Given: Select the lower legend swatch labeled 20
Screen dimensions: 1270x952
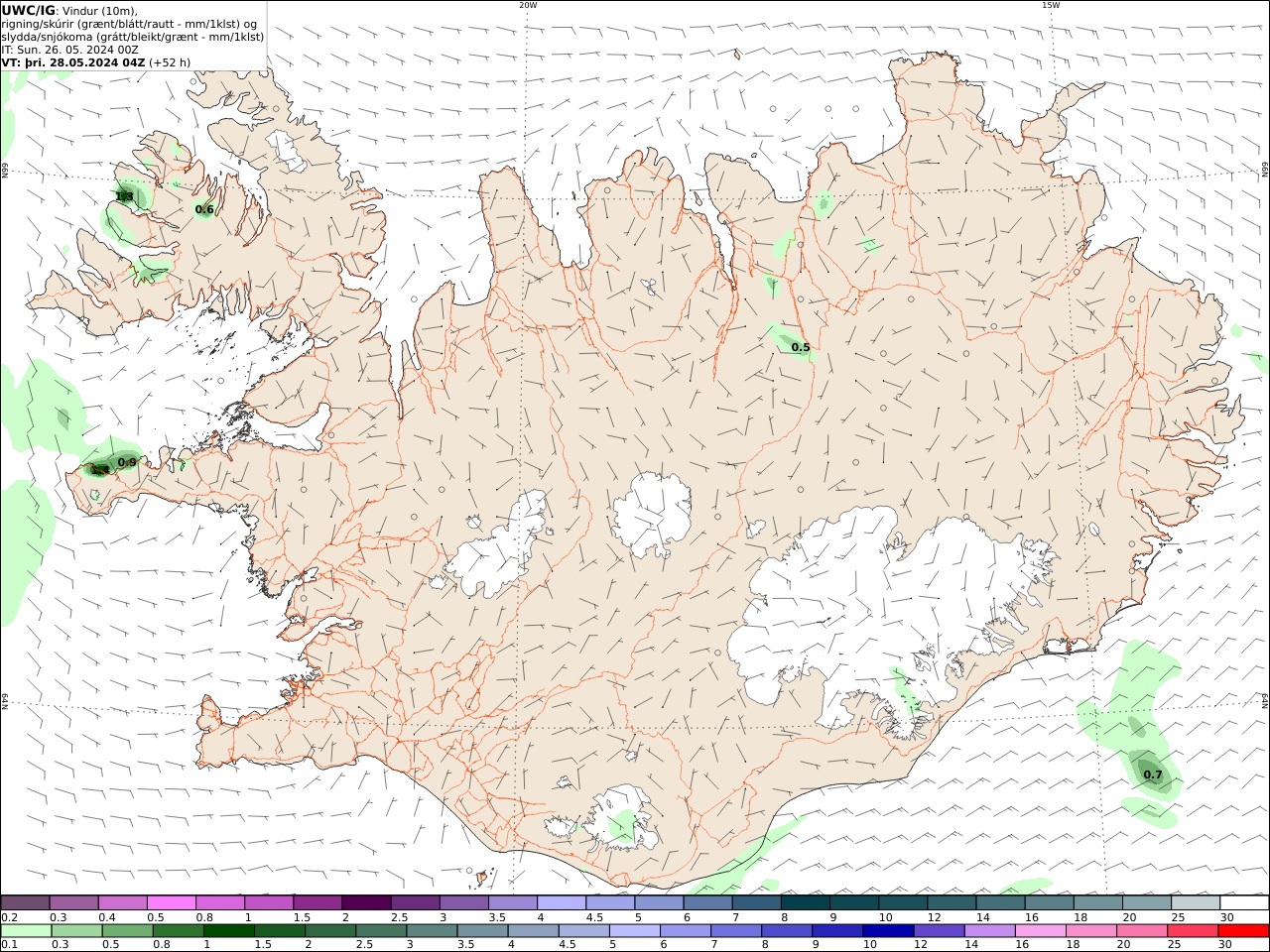Looking at the screenshot, I should point(1141,930).
